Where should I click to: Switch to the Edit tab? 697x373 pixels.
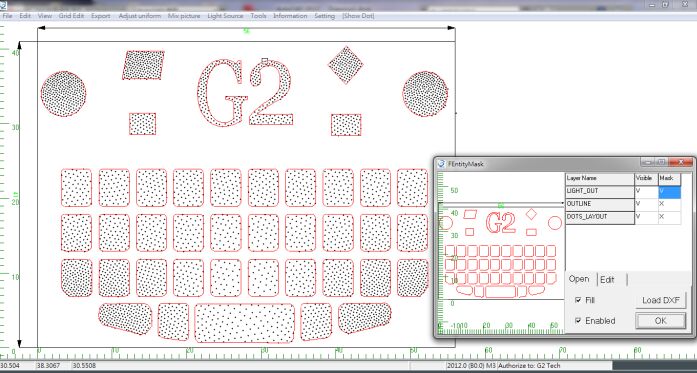coord(607,280)
